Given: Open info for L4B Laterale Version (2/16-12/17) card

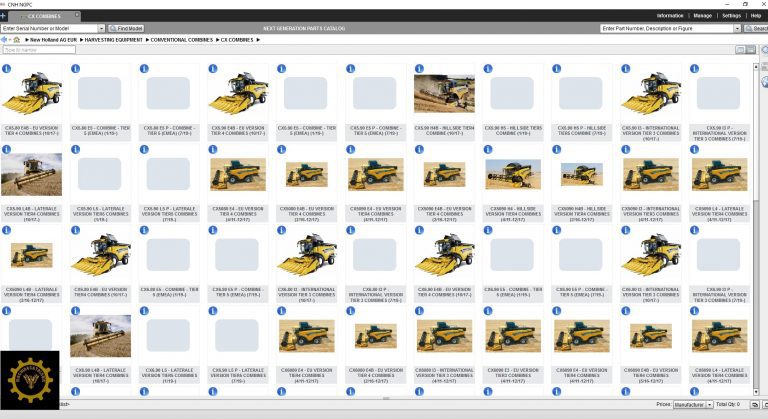Looking at the screenshot, I should [x=6, y=230].
